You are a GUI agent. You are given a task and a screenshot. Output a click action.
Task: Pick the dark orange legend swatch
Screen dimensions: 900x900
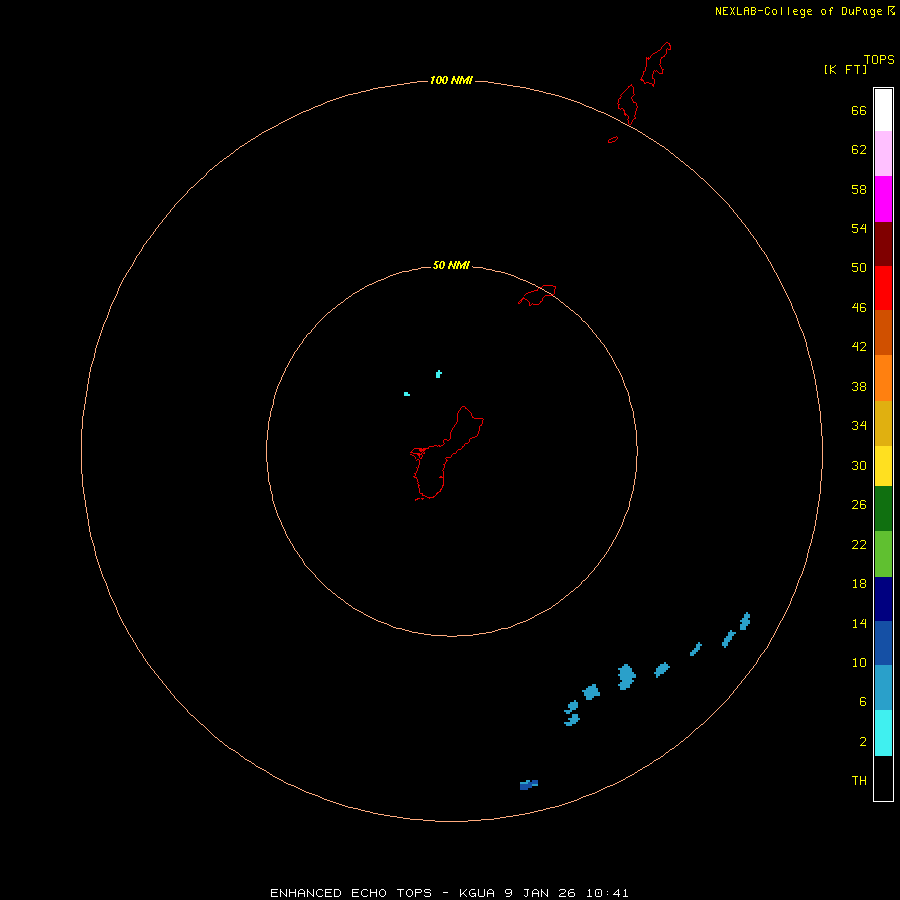[883, 332]
